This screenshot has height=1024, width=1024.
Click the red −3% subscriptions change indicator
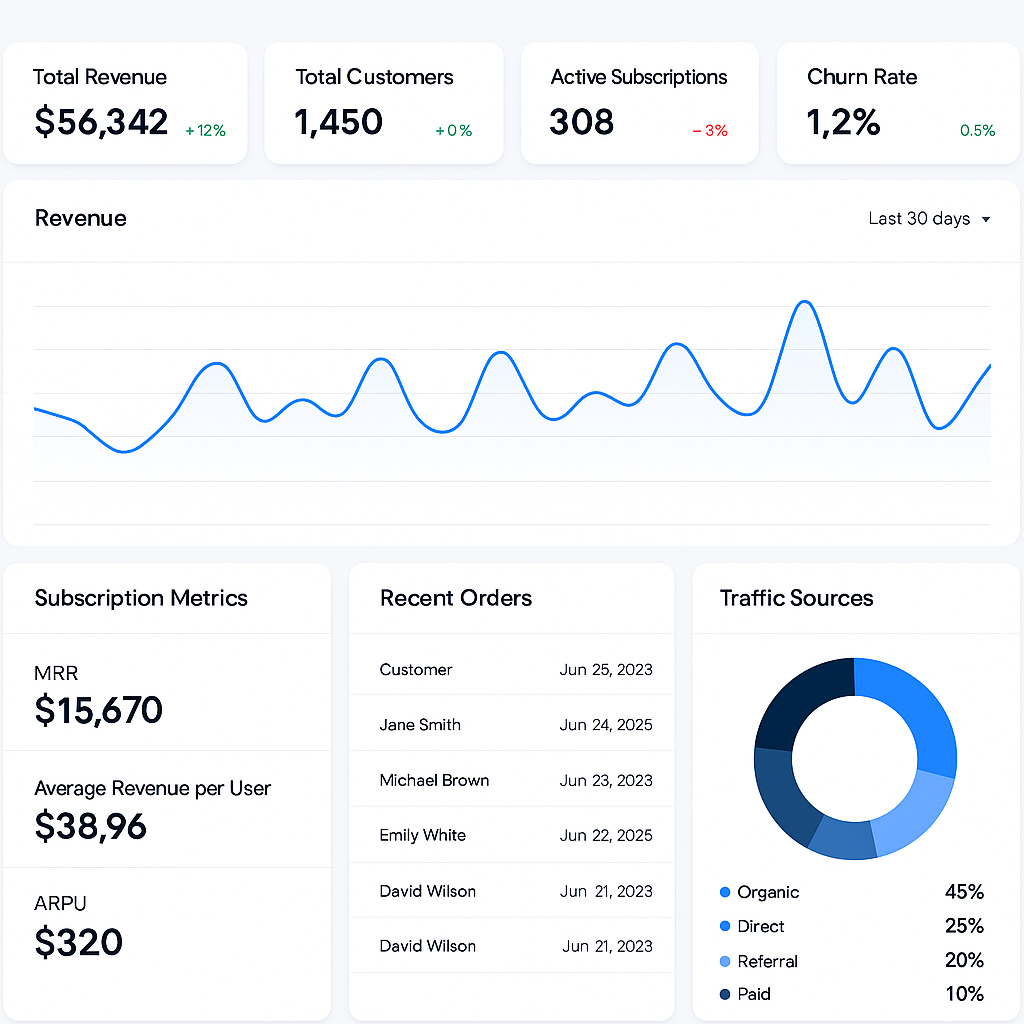[x=710, y=130]
